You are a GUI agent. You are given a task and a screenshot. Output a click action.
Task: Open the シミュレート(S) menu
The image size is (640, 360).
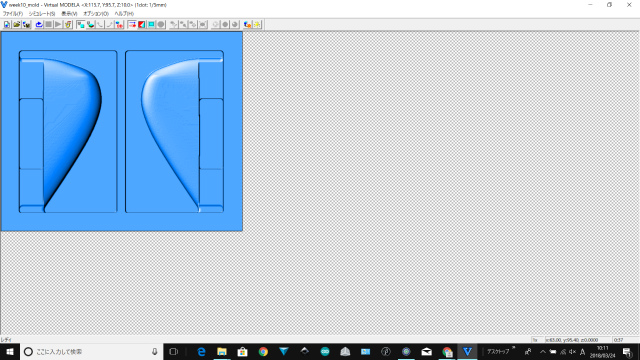pyautogui.click(x=41, y=13)
